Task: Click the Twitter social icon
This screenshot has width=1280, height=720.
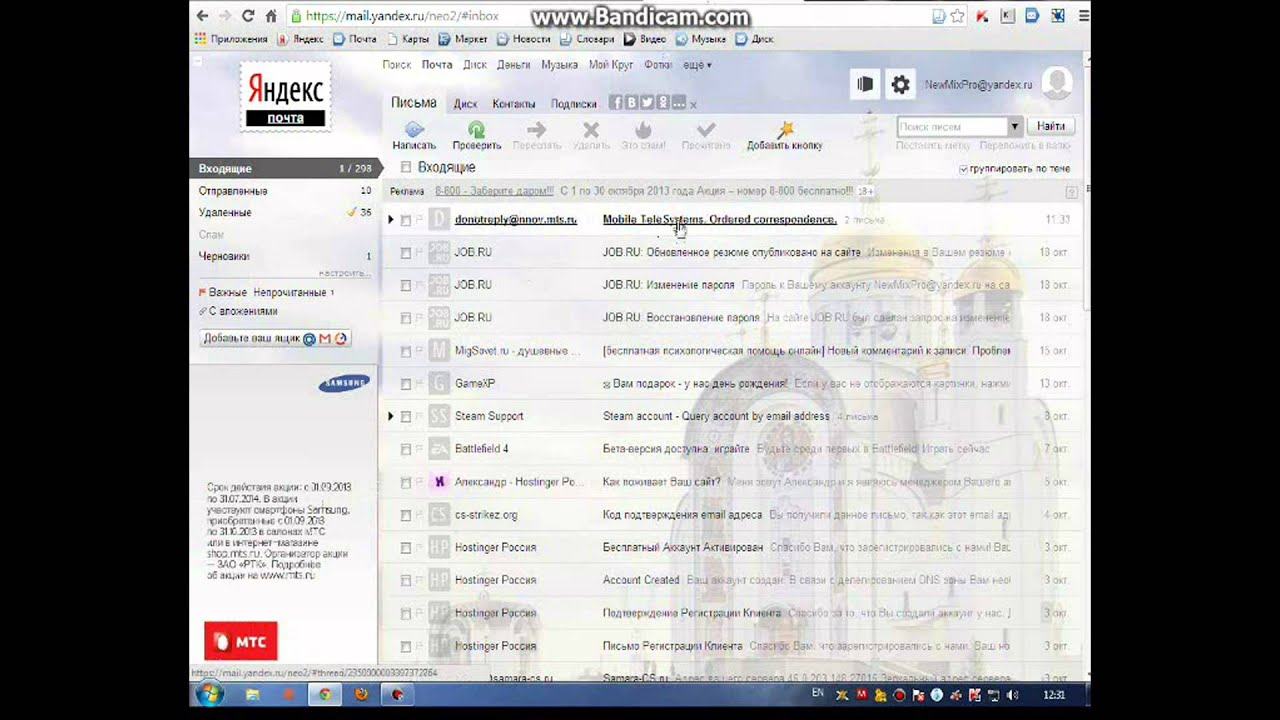Action: click(x=647, y=103)
